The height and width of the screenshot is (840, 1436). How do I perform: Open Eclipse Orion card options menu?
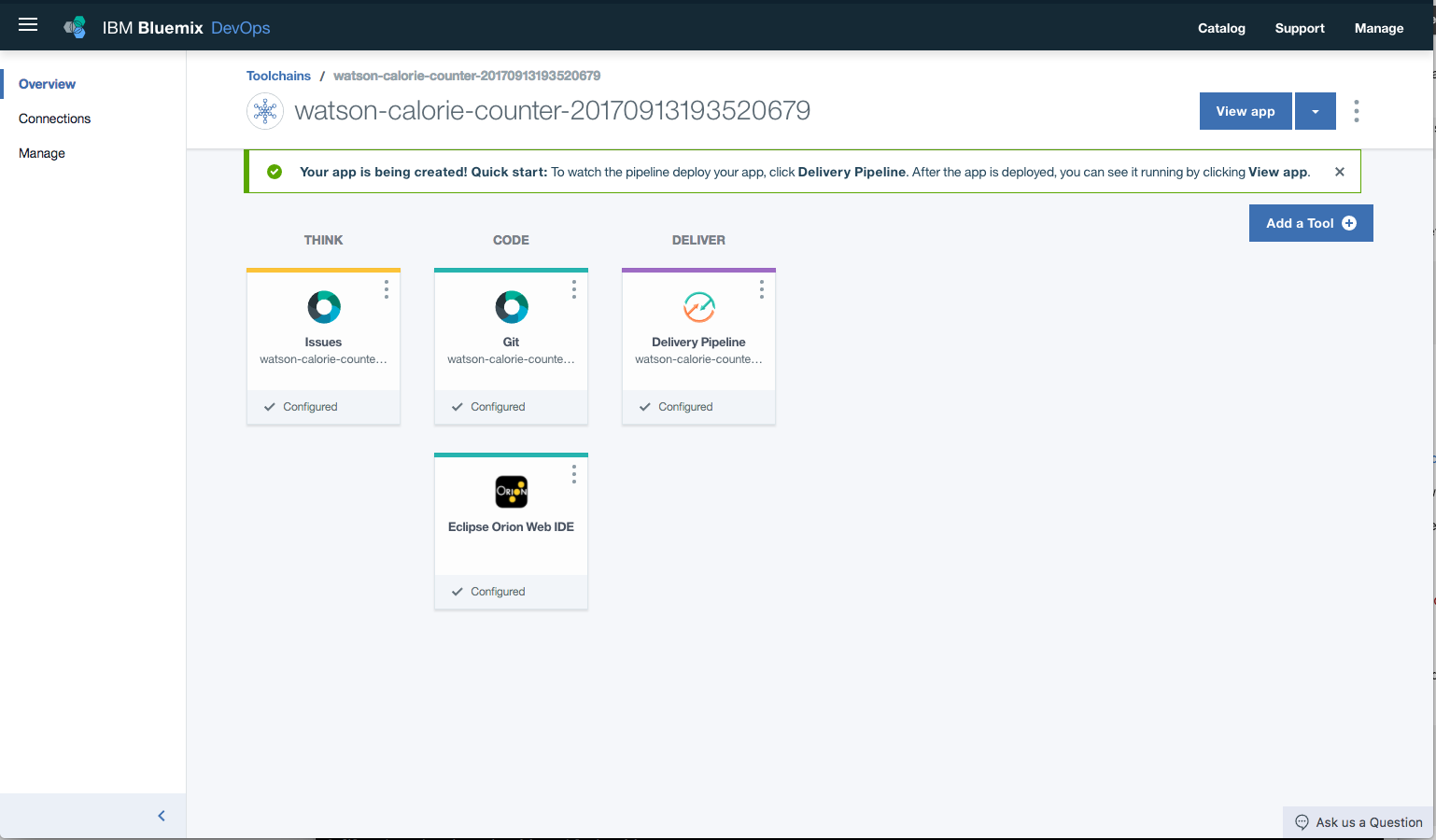[x=574, y=474]
